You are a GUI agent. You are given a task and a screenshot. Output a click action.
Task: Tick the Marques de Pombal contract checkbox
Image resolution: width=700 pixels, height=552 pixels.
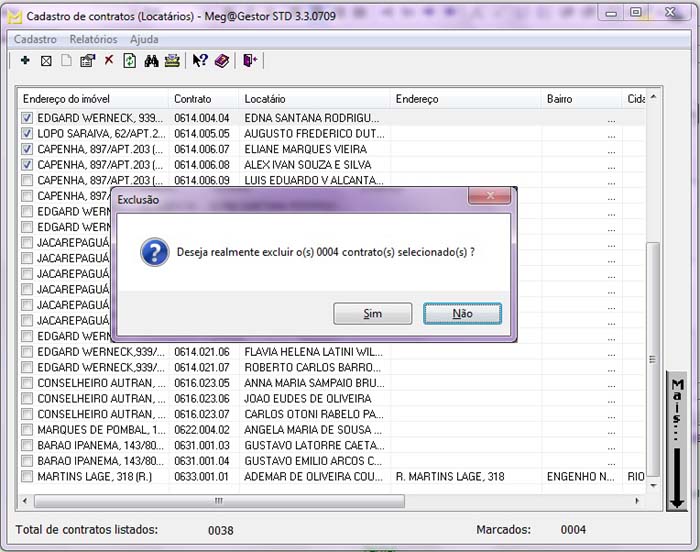click(x=27, y=430)
